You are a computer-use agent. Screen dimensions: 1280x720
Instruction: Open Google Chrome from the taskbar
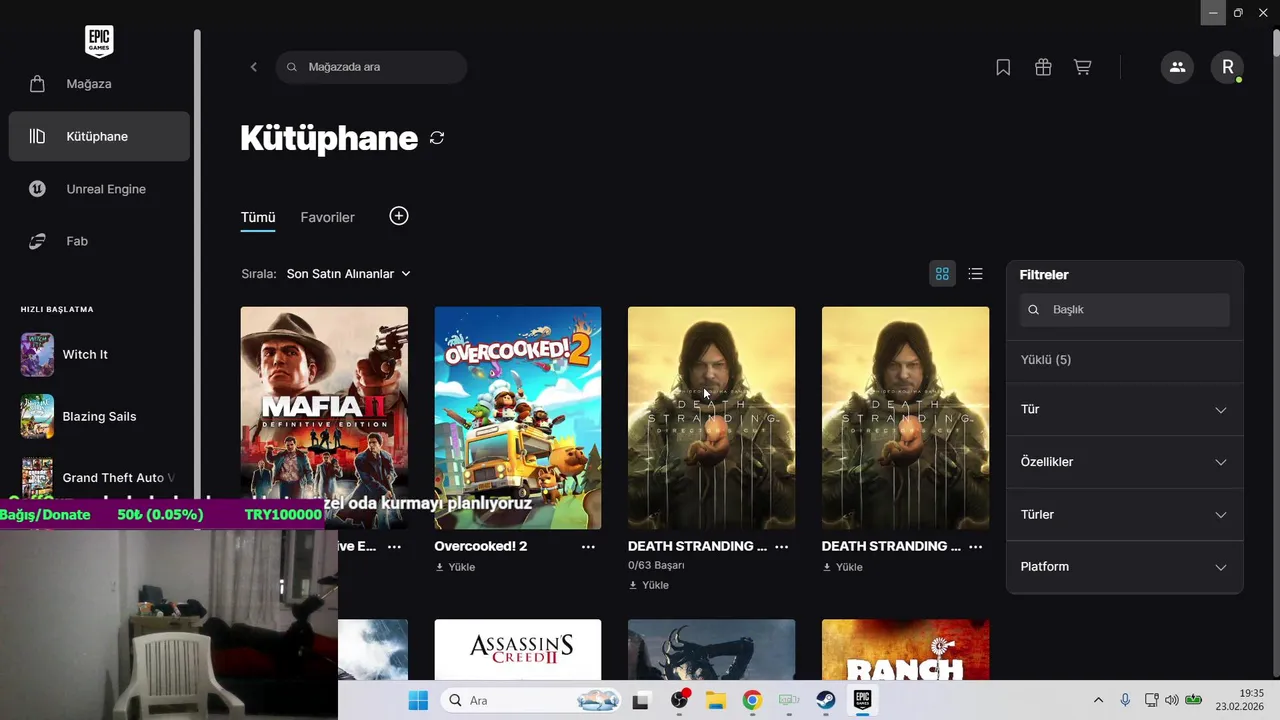pos(752,700)
